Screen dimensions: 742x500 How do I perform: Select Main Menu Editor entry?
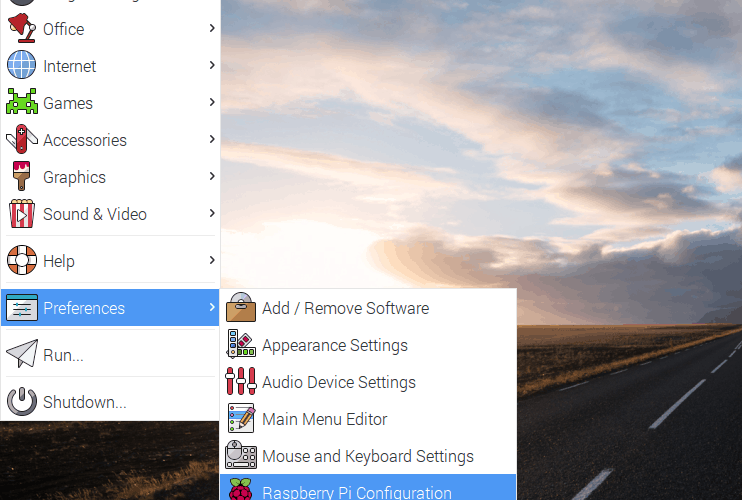pyautogui.click(x=324, y=419)
